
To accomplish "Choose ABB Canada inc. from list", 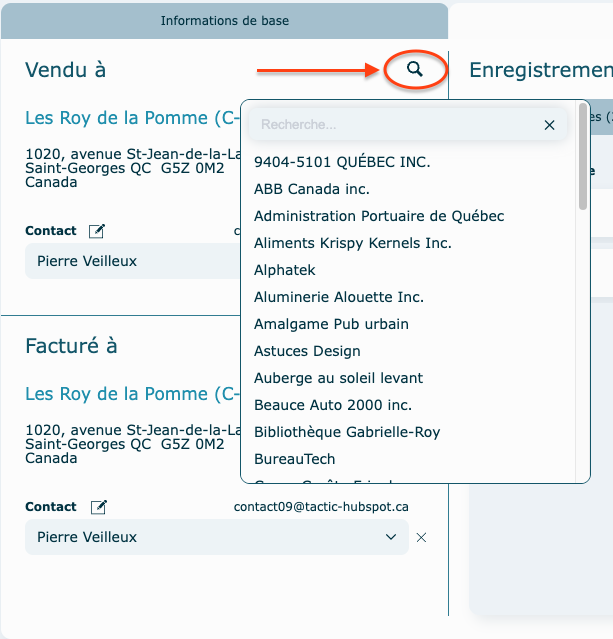I will point(312,189).
